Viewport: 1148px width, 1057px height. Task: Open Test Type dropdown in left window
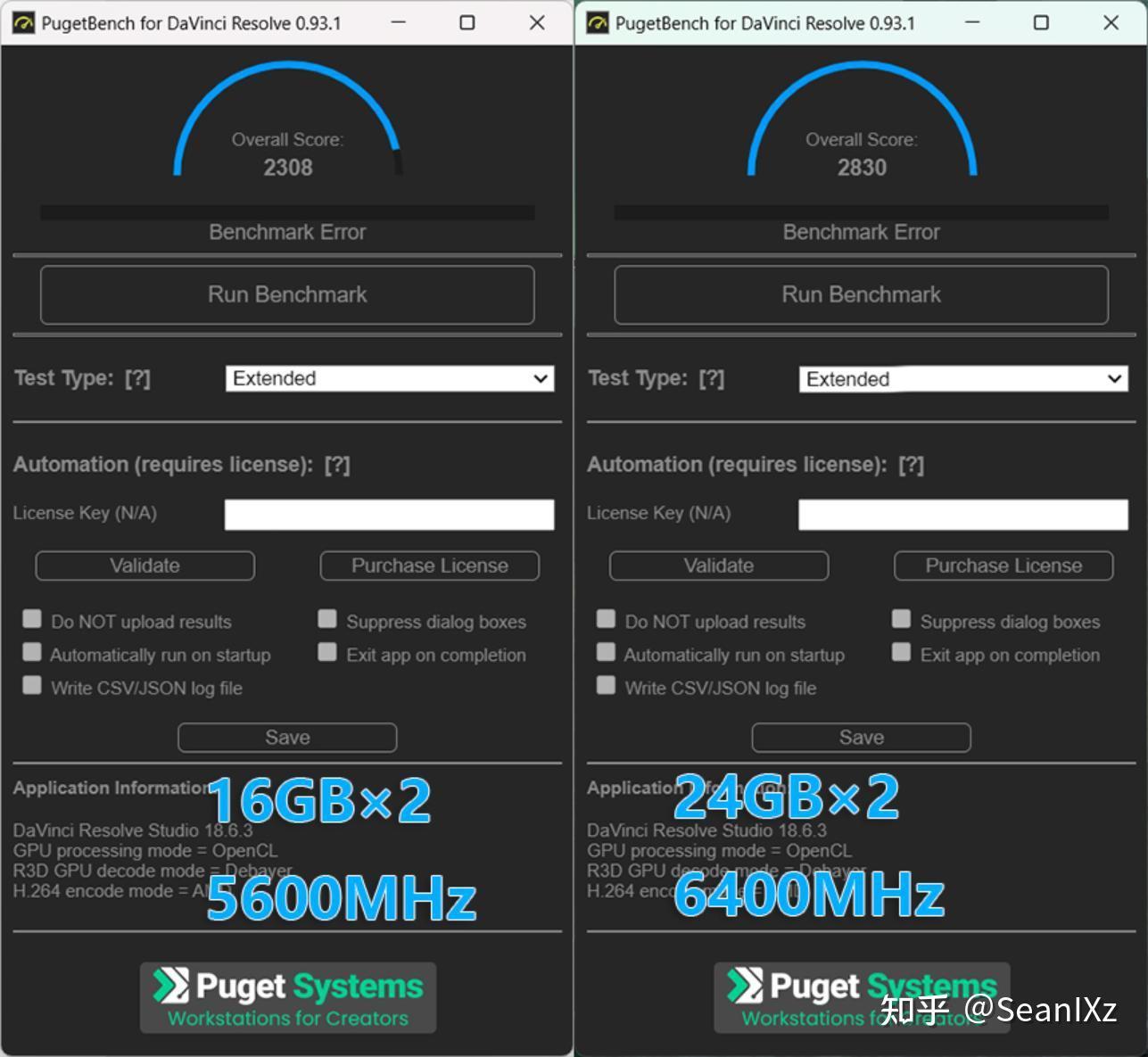tap(390, 378)
